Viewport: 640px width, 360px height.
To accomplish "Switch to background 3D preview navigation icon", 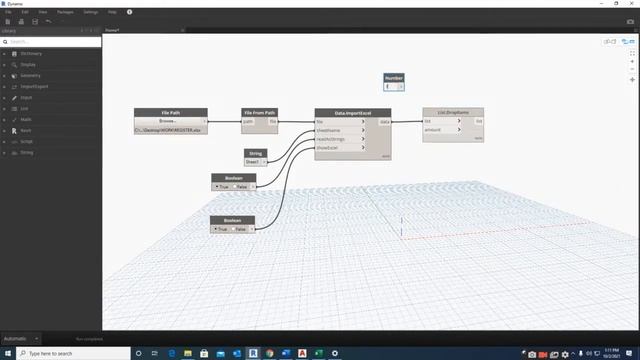I will pos(610,42).
